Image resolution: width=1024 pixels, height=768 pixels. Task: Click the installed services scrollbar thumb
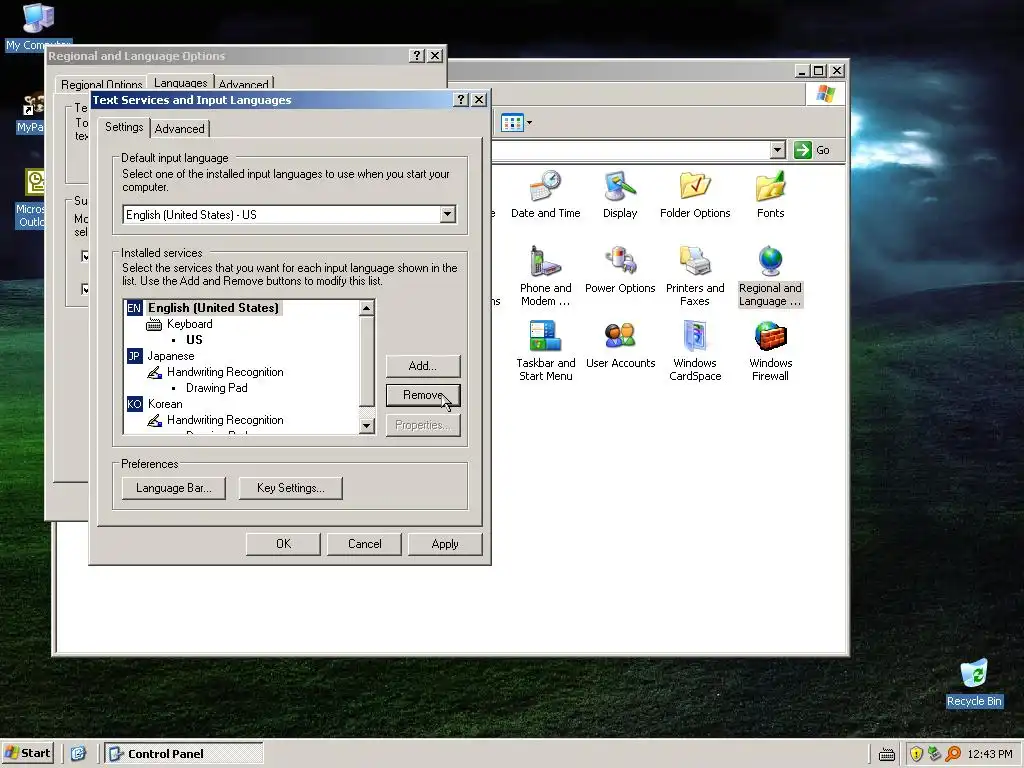(x=366, y=361)
